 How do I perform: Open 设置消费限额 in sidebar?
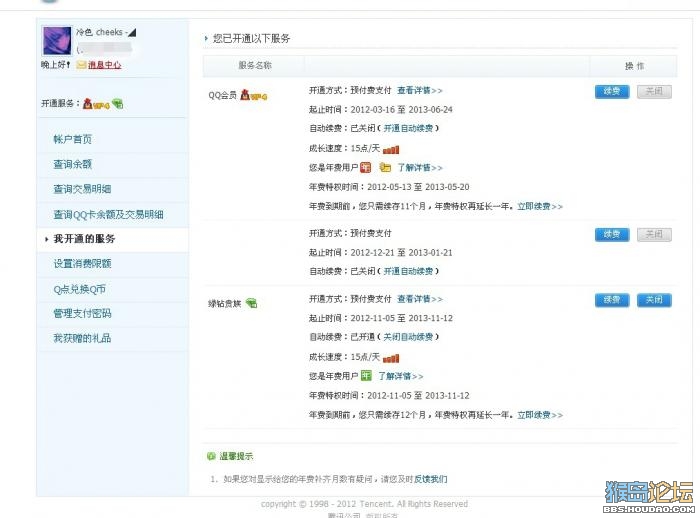[x=83, y=263]
